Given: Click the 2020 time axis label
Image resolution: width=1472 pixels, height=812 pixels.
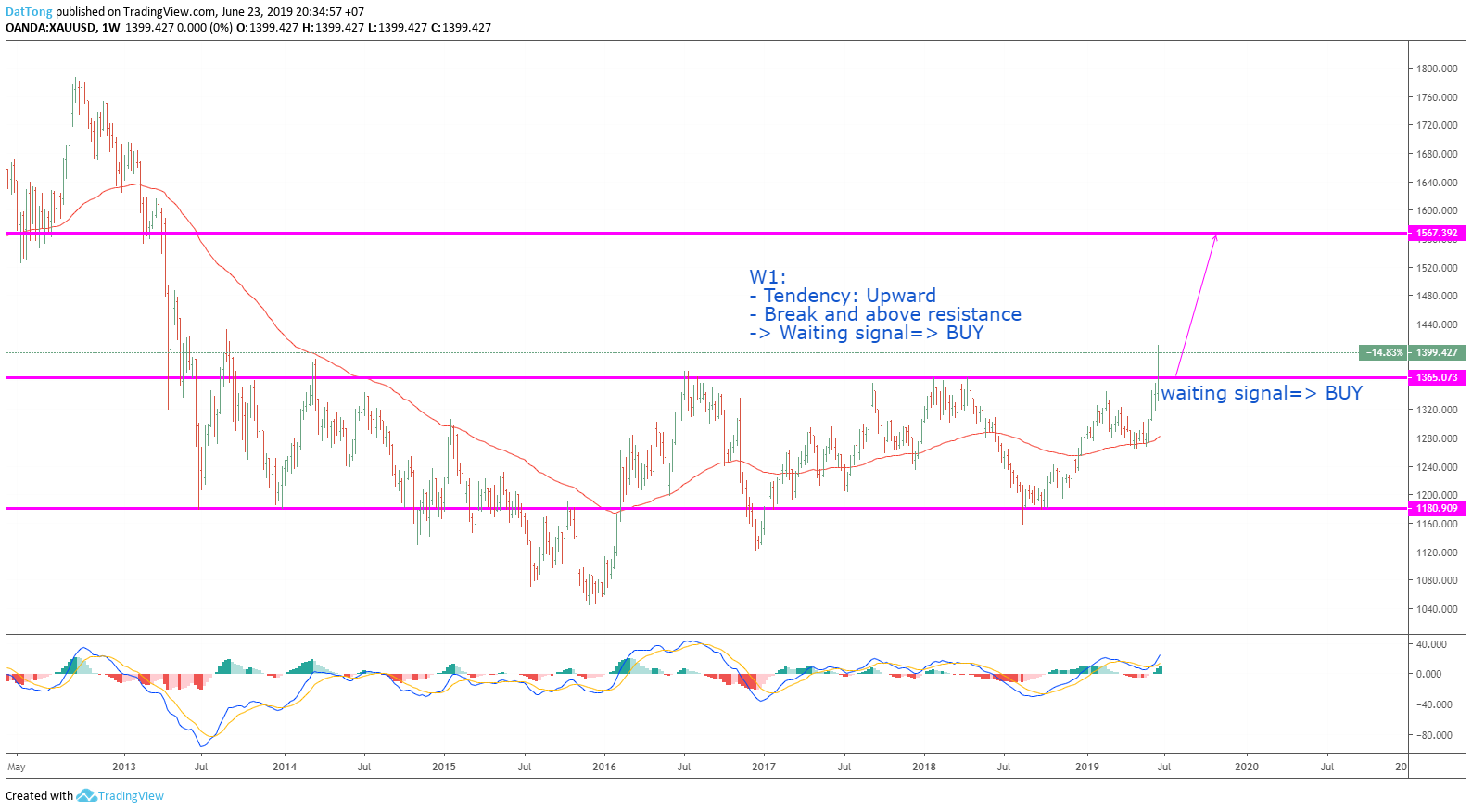Looking at the screenshot, I should 1247,767.
